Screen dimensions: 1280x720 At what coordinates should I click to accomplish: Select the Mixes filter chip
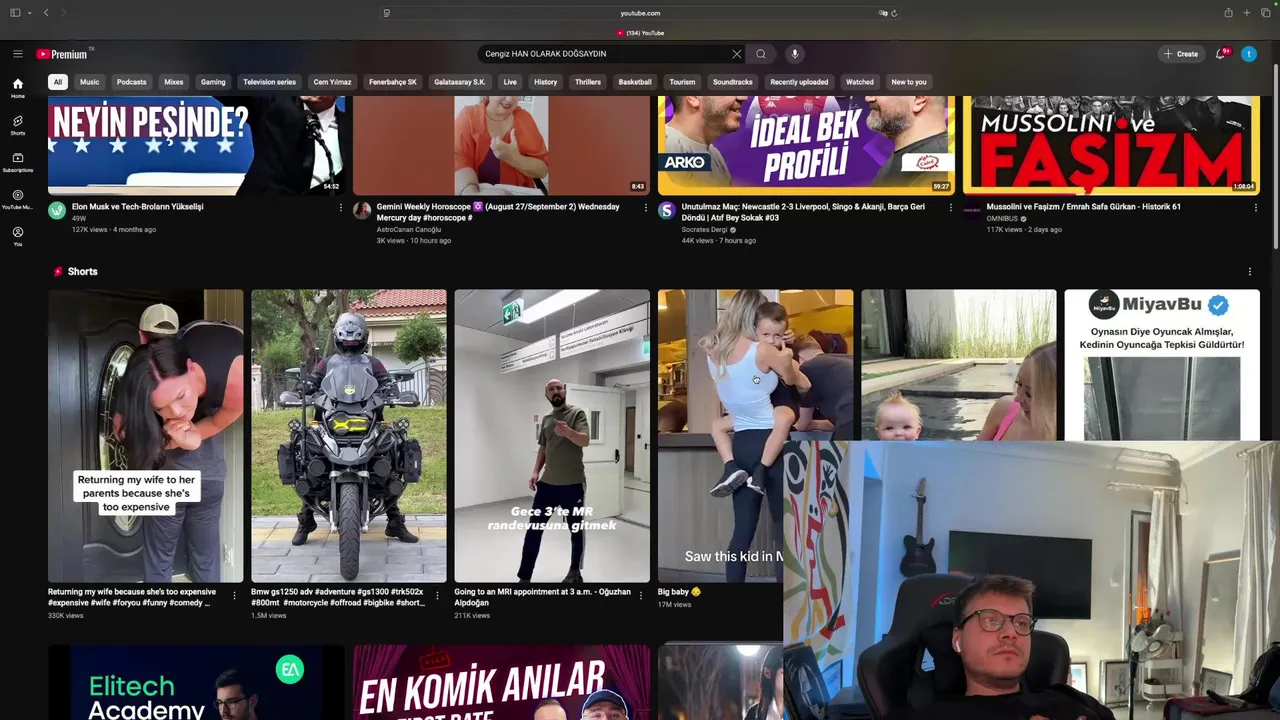click(174, 82)
